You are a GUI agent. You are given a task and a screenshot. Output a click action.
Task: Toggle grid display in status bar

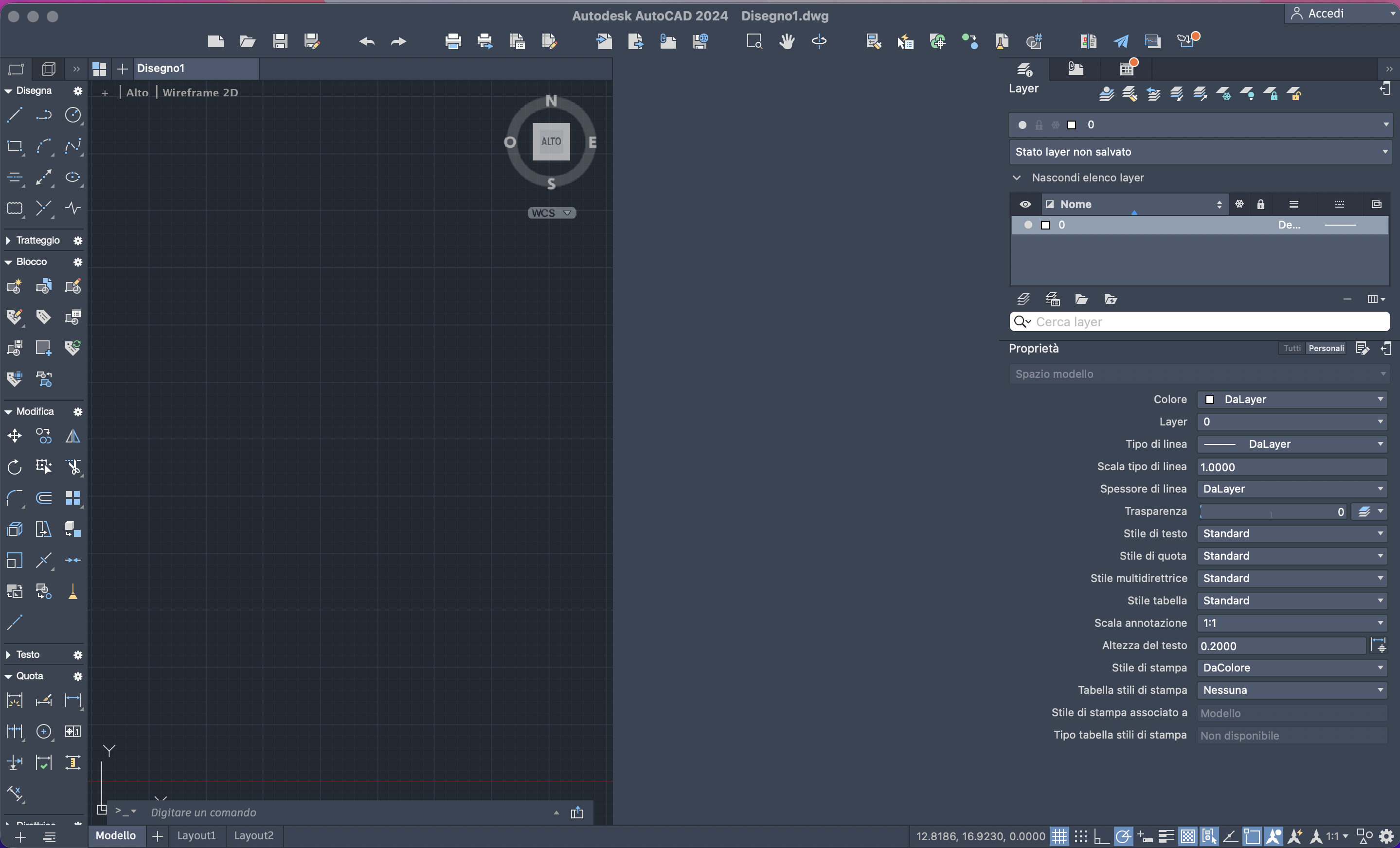point(1059,836)
